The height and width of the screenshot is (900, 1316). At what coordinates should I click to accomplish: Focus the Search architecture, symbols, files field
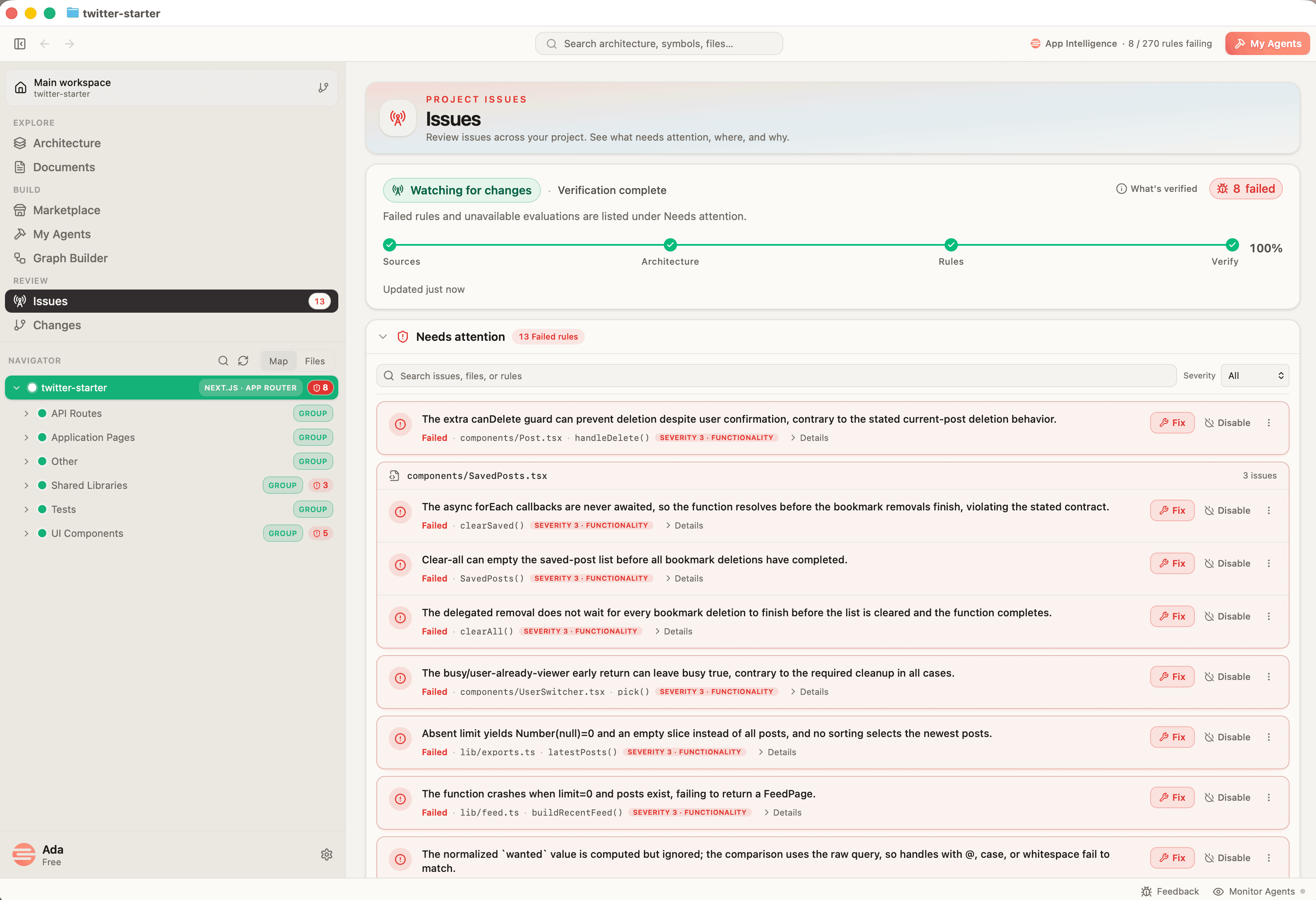pos(659,43)
